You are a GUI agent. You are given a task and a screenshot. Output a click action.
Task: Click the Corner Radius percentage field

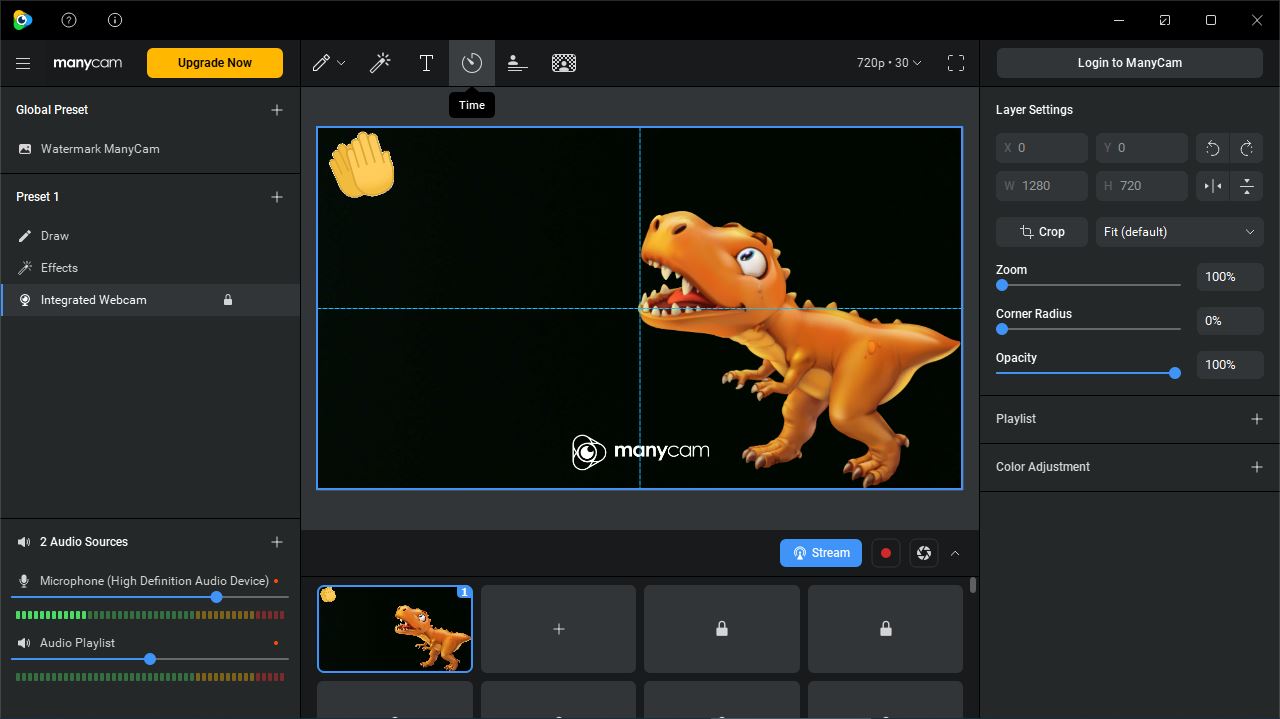click(x=1230, y=321)
